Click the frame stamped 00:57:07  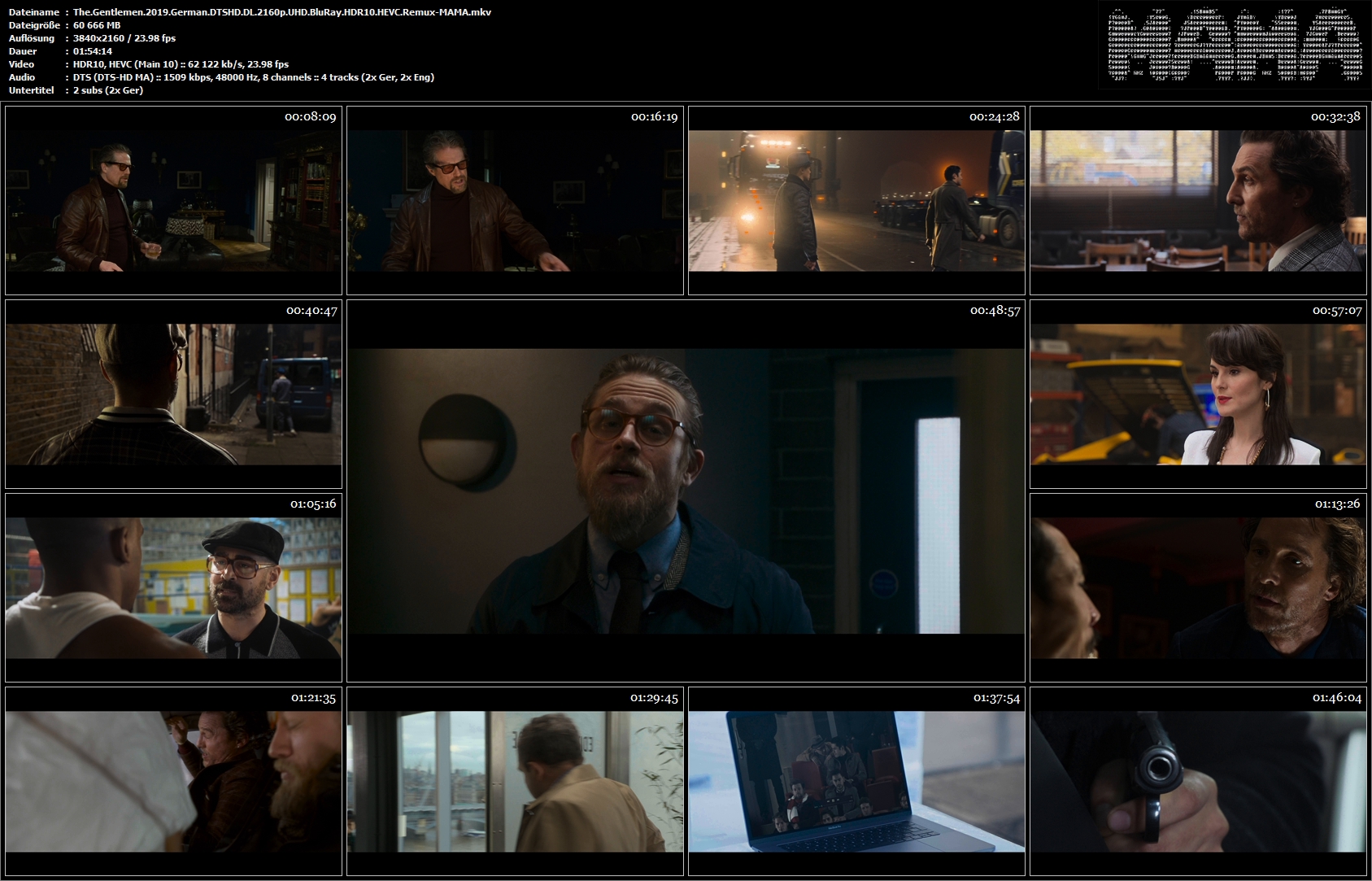click(x=1198, y=394)
